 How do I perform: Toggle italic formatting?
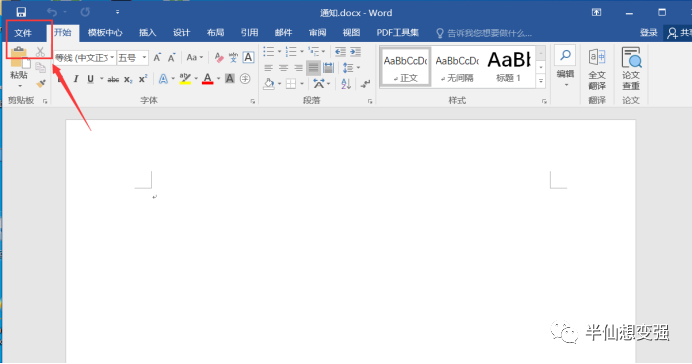click(x=76, y=79)
